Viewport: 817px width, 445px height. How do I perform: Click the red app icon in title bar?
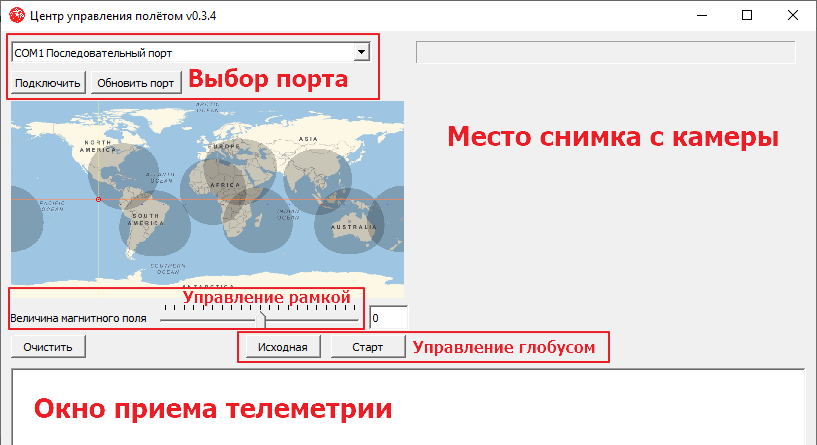[16, 15]
